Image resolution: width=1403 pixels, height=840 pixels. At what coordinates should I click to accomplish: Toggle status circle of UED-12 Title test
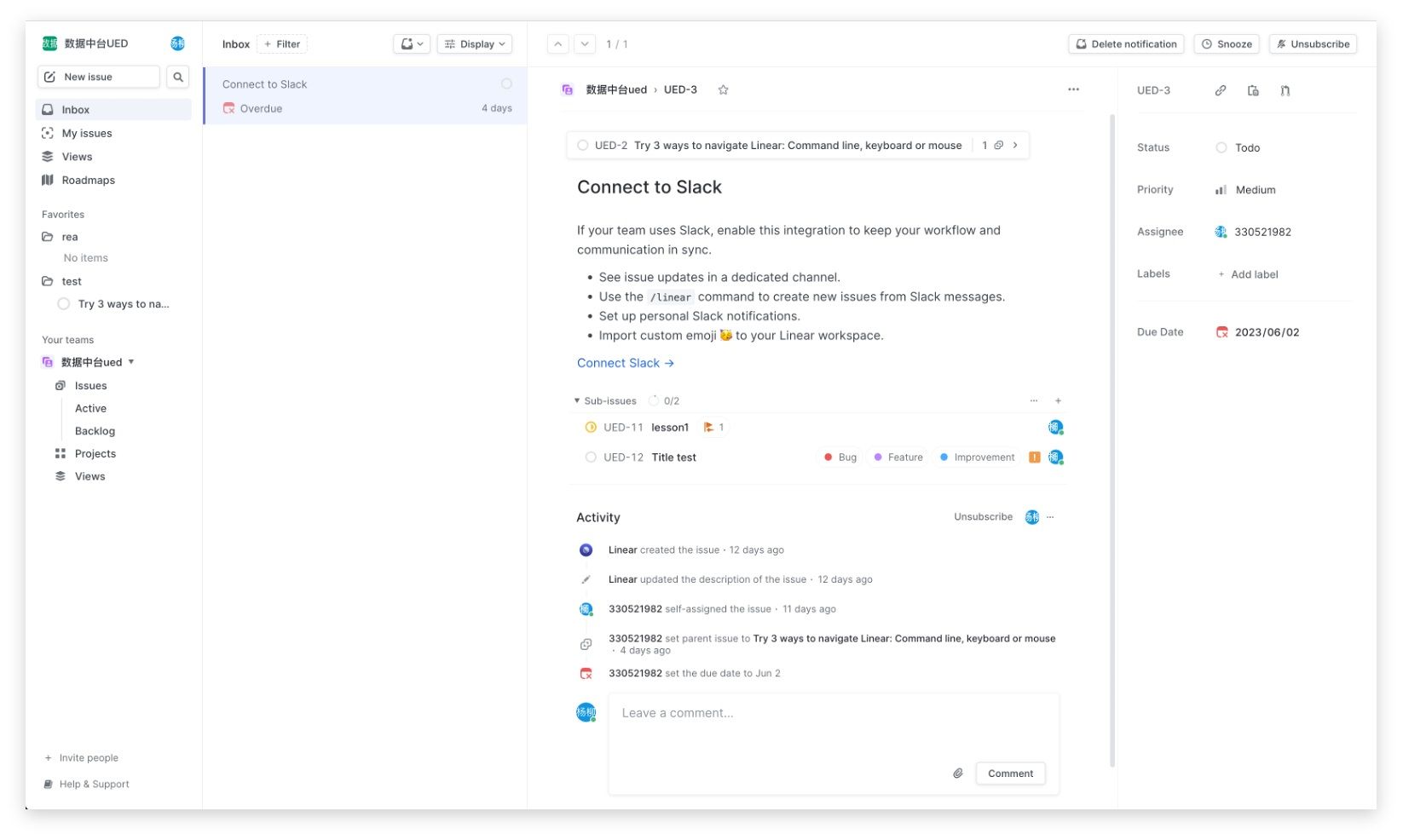pyautogui.click(x=591, y=457)
